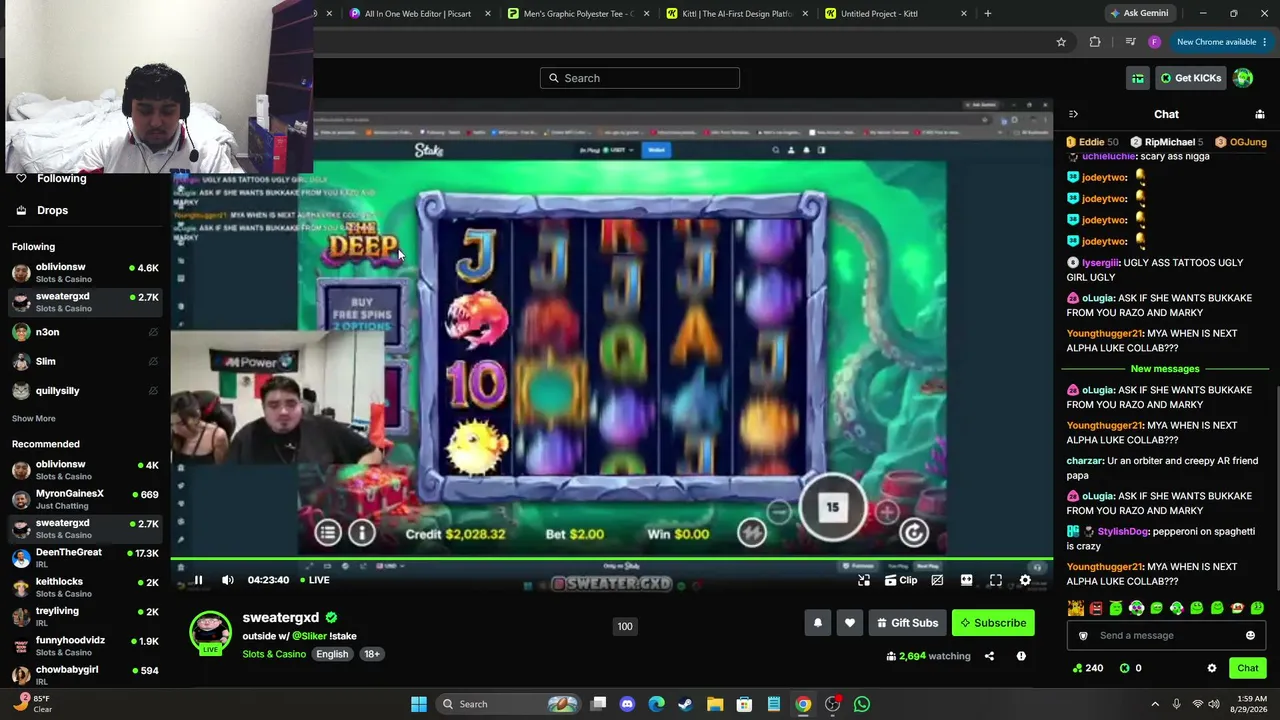Open keithlocks recommended channel
1280x720 pixels.
coord(85,587)
